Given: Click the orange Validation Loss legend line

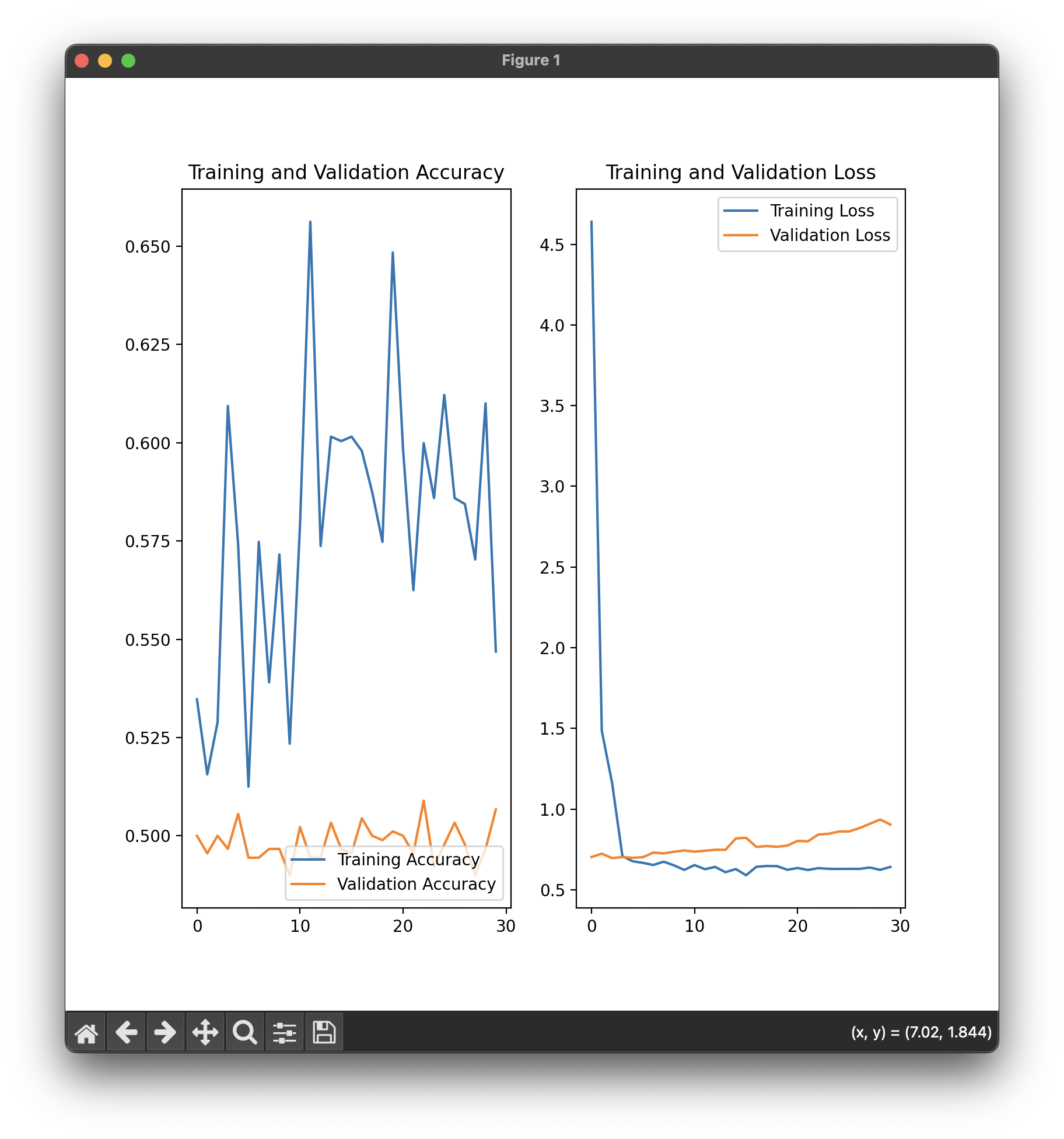Looking at the screenshot, I should click(741, 235).
